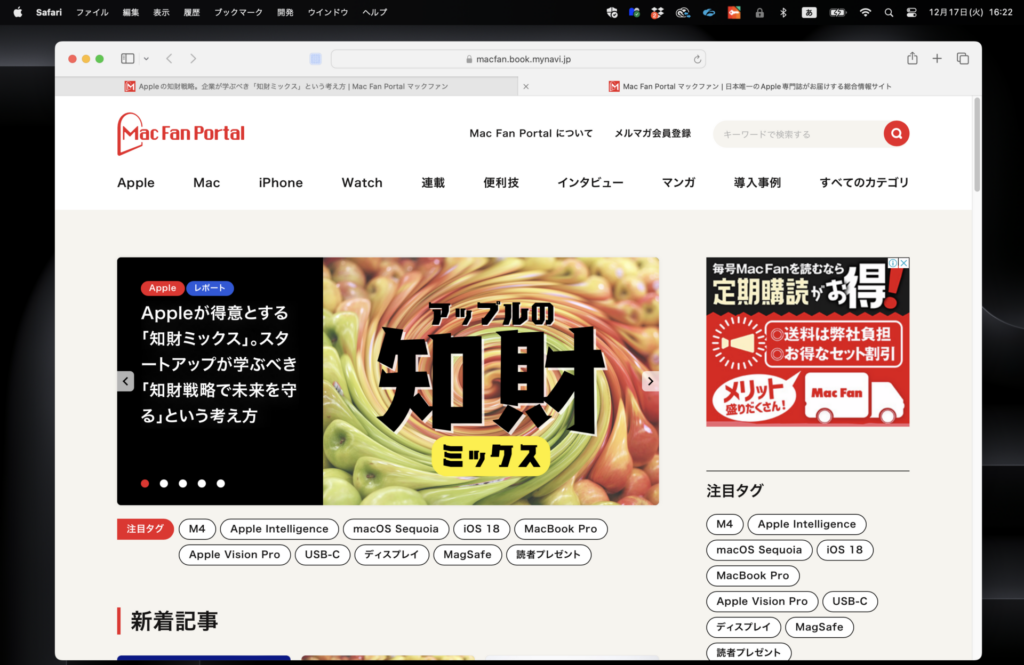Open the すべてのカテゴリ navigation item
Viewport: 1024px width, 665px height.
[864, 183]
